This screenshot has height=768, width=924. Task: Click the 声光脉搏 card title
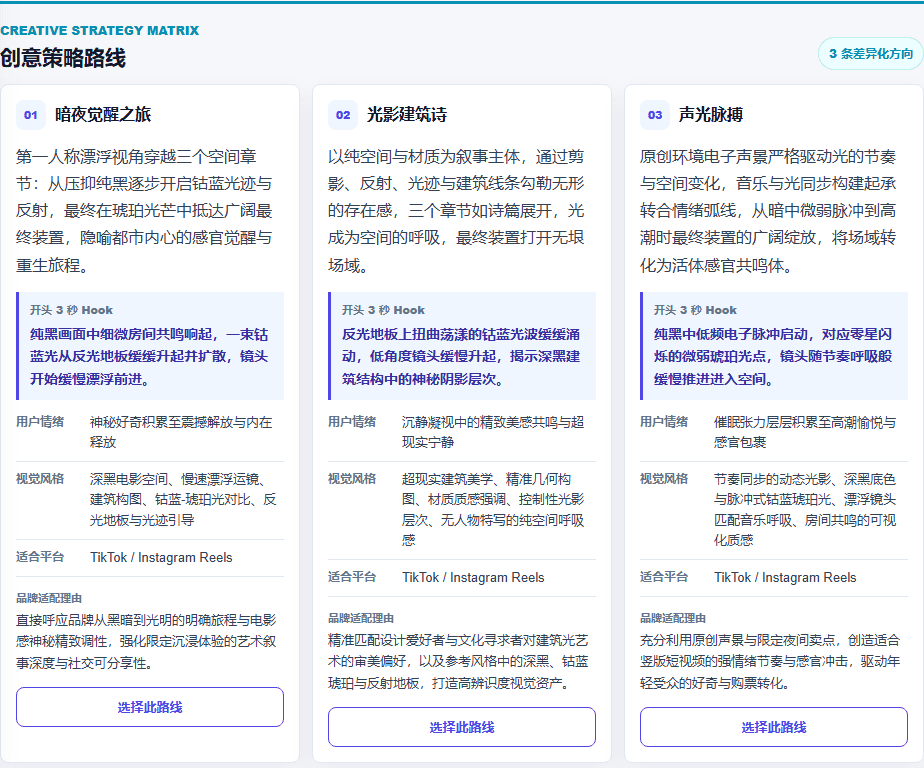point(711,114)
